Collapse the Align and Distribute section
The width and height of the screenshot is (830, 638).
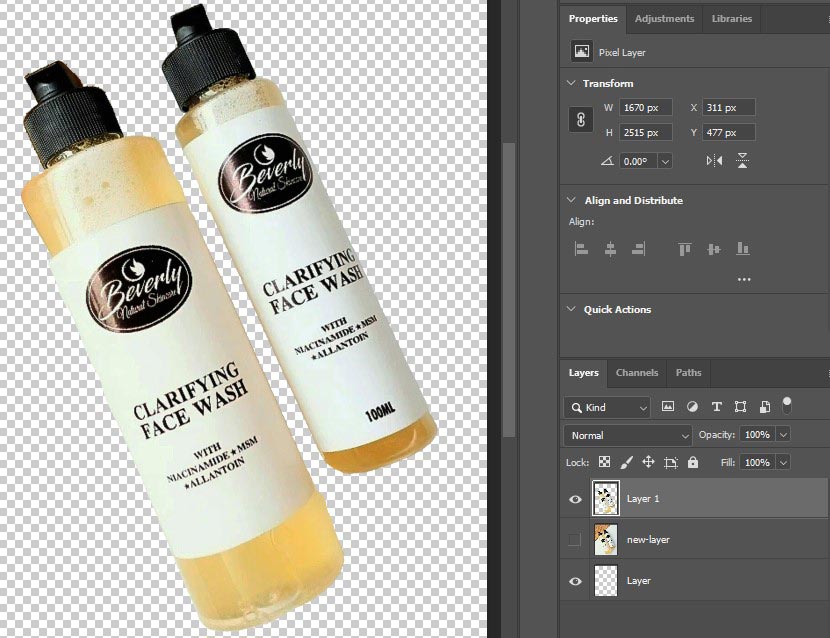[571, 200]
